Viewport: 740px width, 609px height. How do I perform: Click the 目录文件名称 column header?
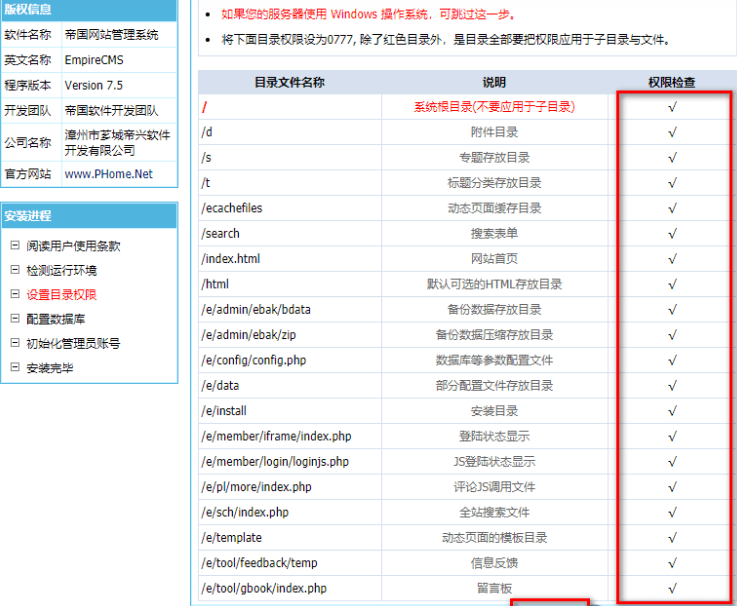(289, 82)
